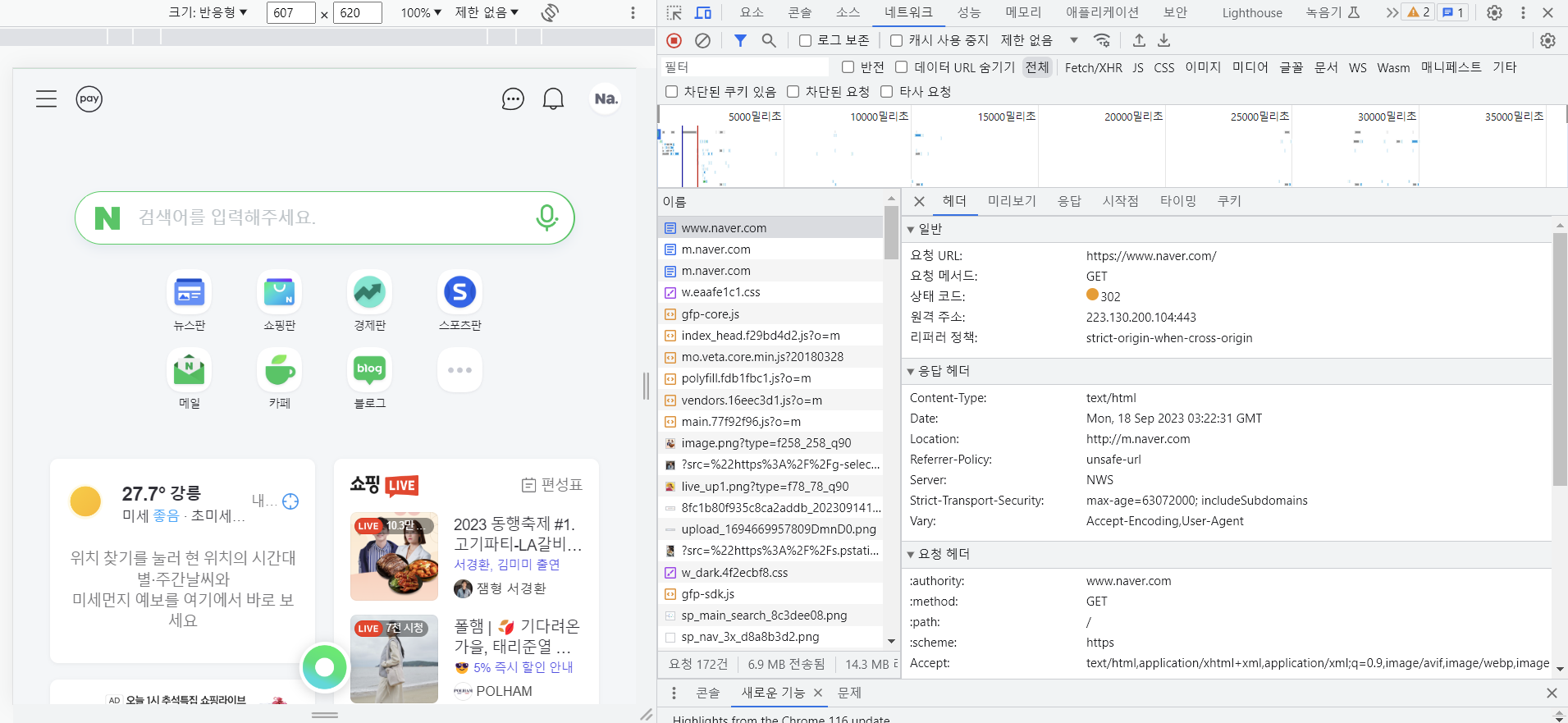Check 타사 요청 checkbox
Screen dimensions: 1568x723
click(886, 92)
